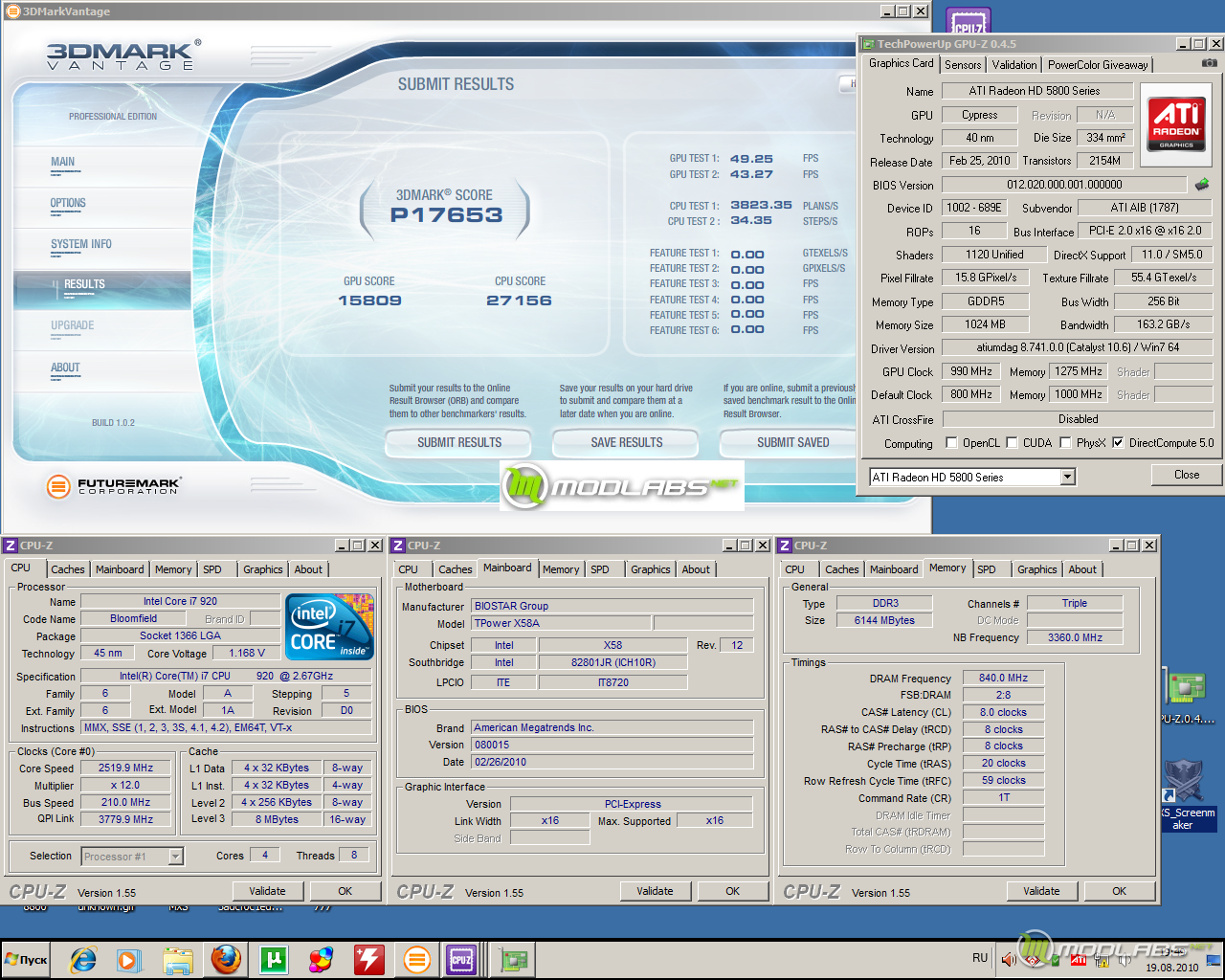Open Internet Explorer from the taskbar
The height and width of the screenshot is (980, 1225).
pyautogui.click(x=83, y=959)
